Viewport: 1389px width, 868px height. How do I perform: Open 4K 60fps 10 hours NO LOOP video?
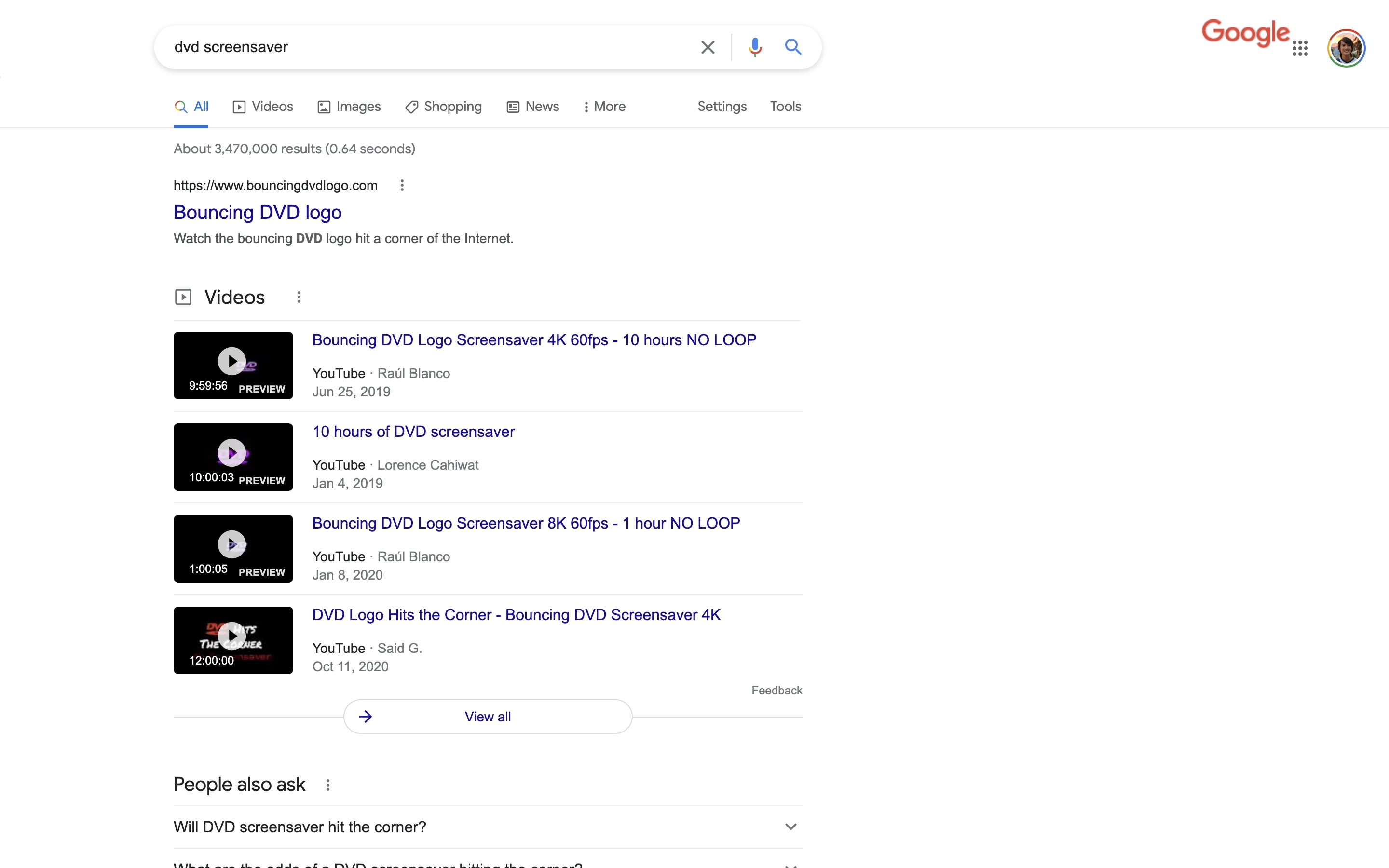click(x=534, y=340)
